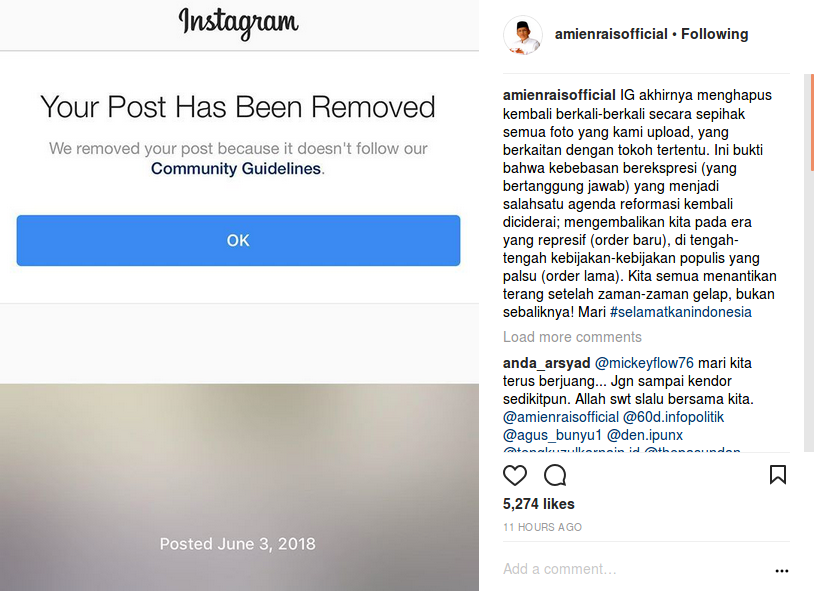Click the Instagram logo in image
The image size is (814, 591).
pos(238,23)
